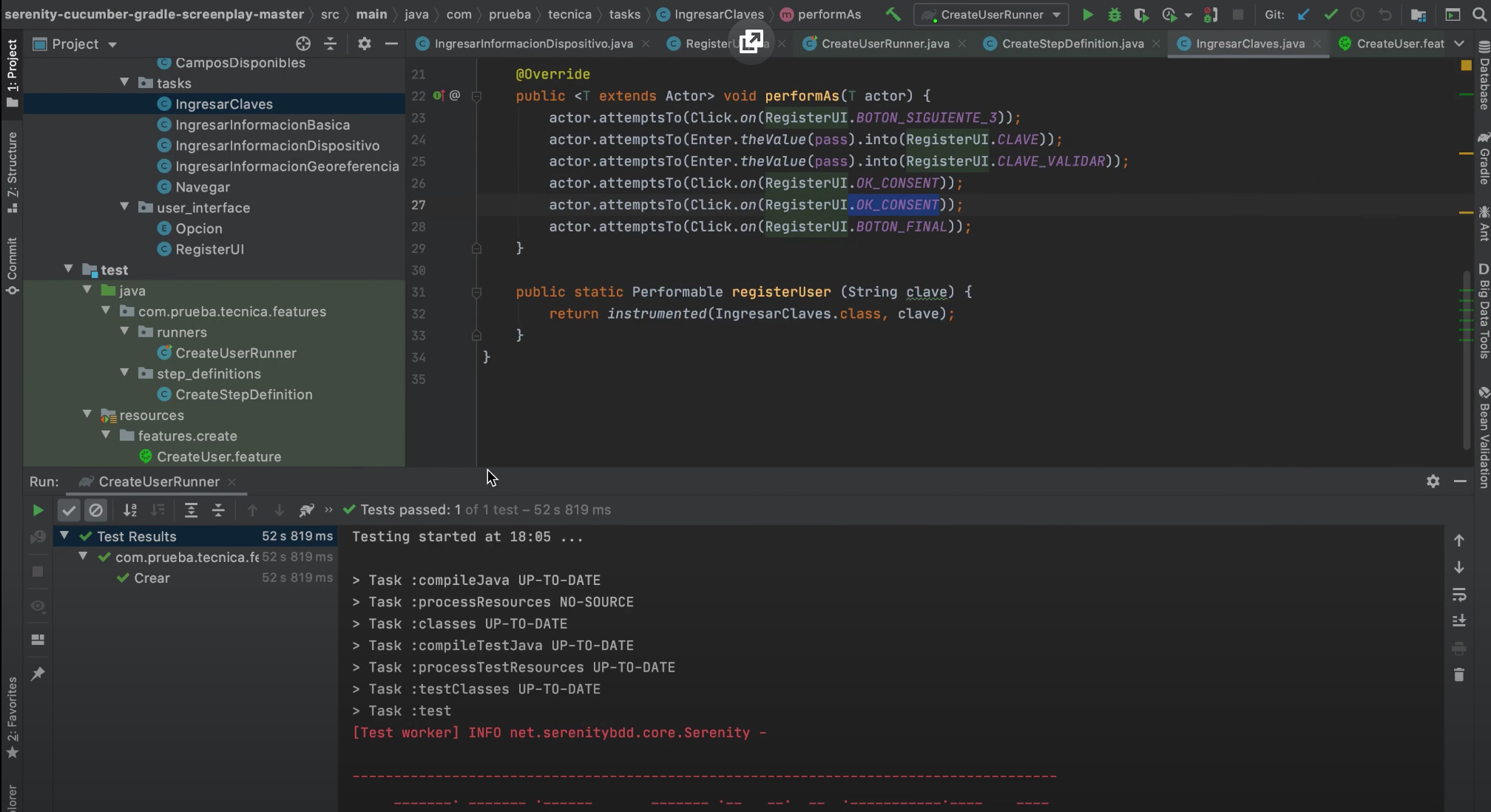
Task: Toggle show passed tests checkmark button
Action: 69,510
